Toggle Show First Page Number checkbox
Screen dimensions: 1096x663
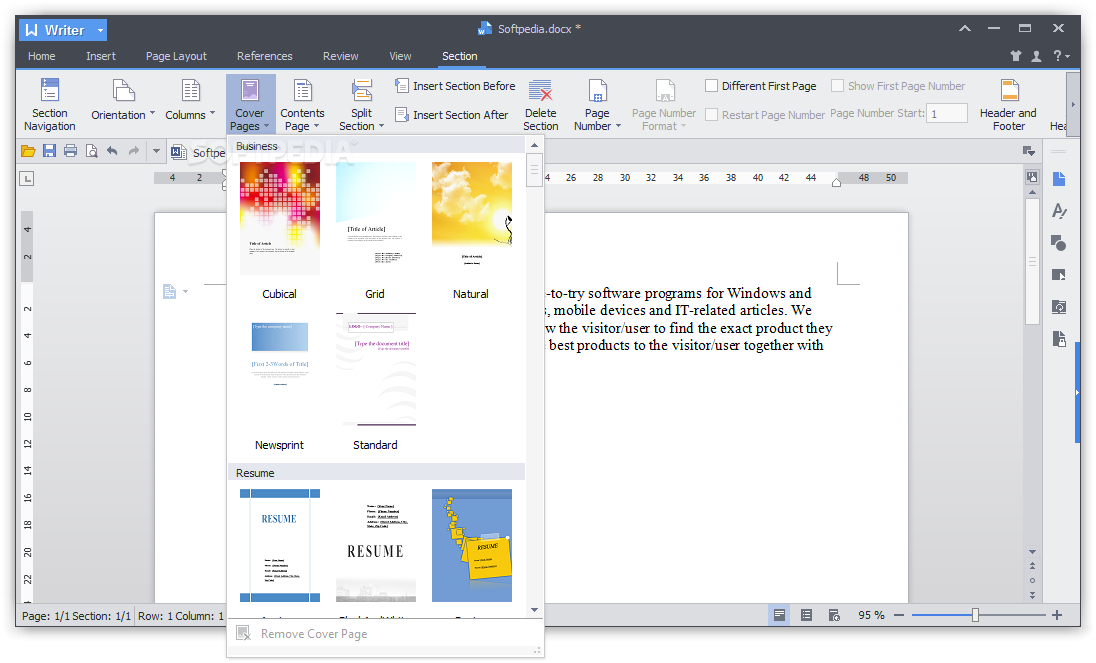point(837,86)
